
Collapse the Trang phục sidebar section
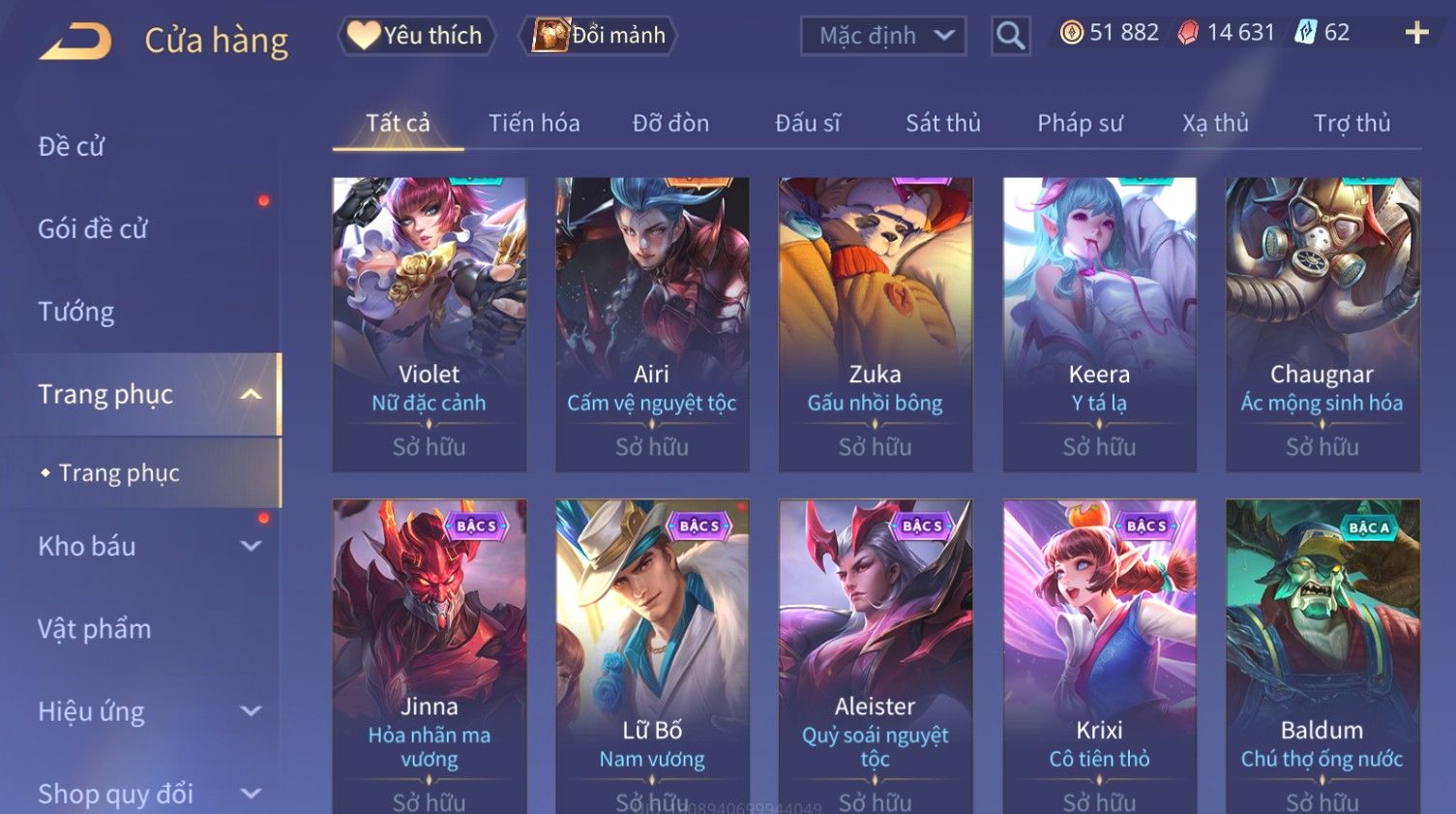click(251, 394)
